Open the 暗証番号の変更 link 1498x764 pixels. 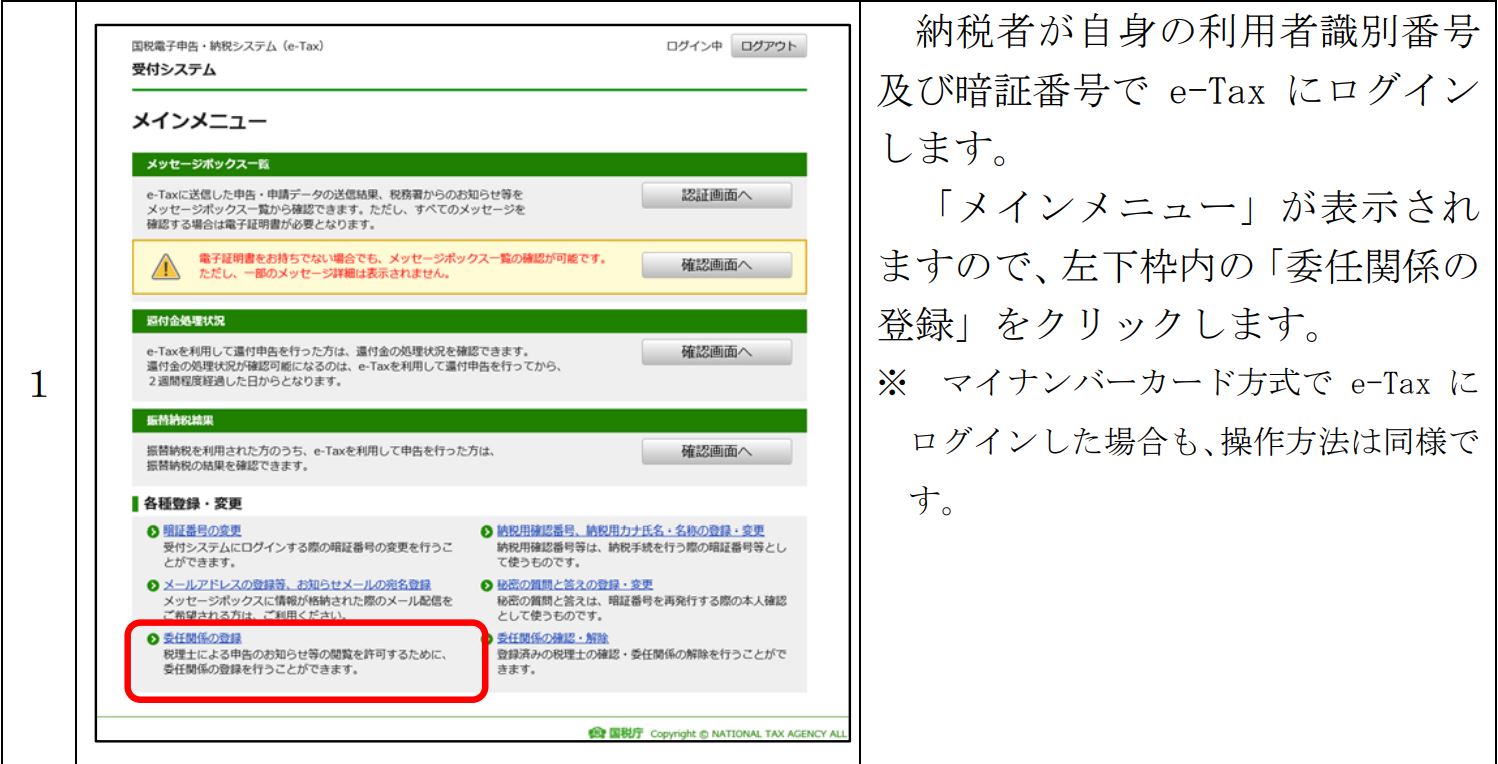[202, 530]
